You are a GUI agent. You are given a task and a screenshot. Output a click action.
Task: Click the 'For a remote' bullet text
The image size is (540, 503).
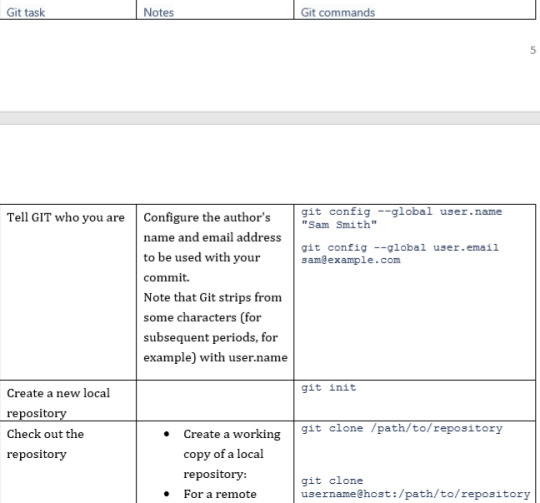tap(220, 494)
